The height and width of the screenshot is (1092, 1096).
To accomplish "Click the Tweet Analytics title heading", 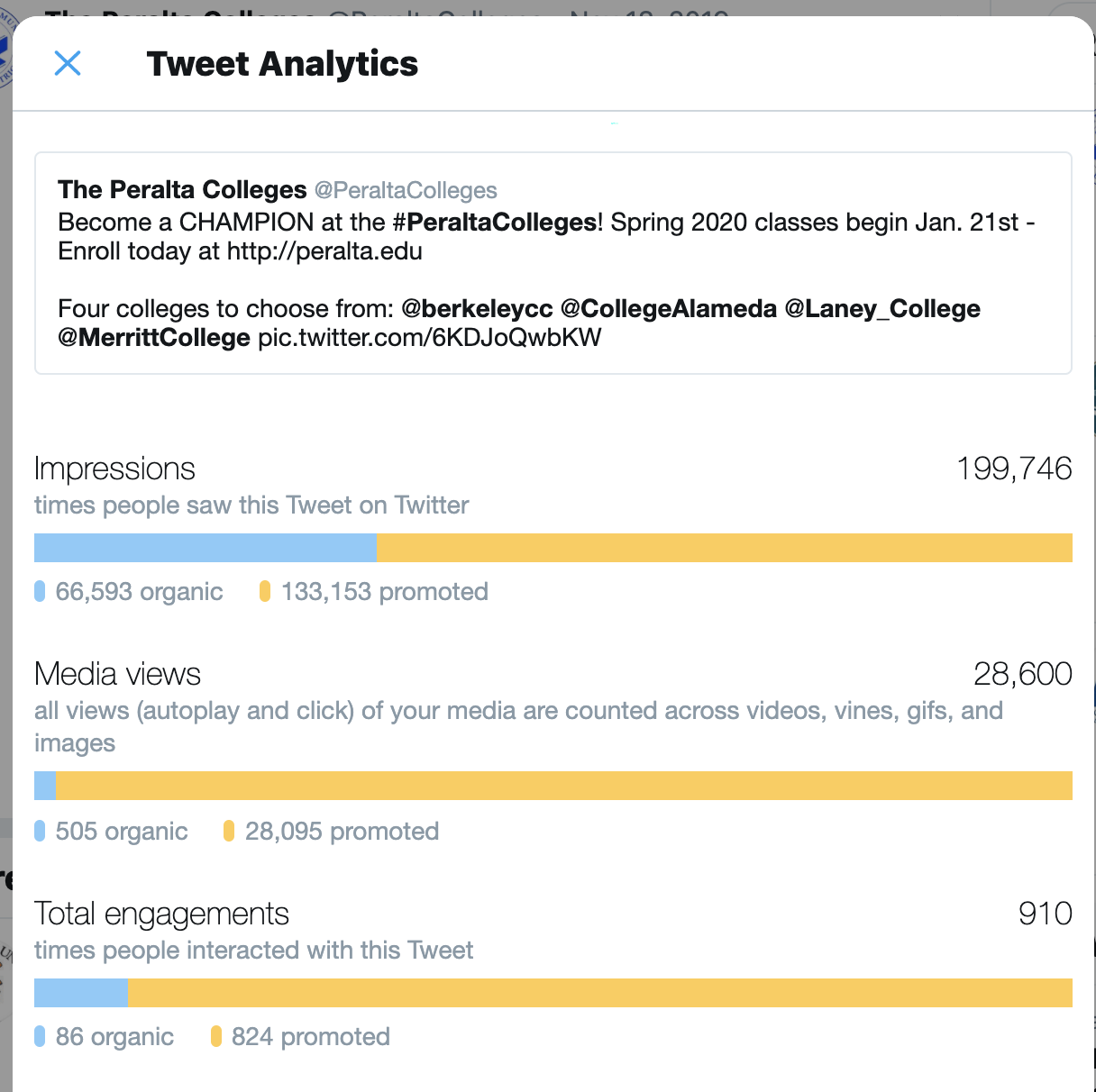I will (282, 64).
